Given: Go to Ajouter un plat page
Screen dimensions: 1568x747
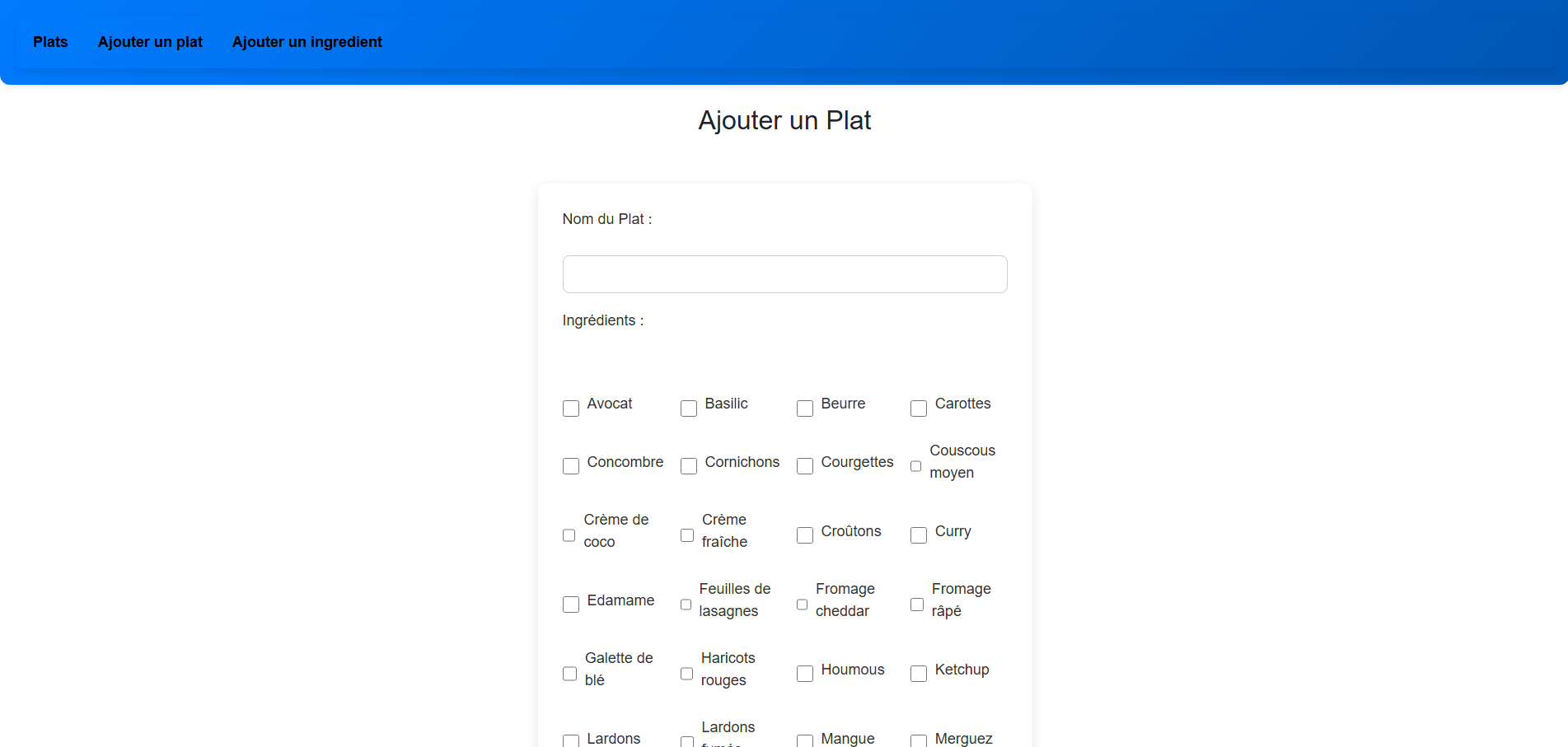Looking at the screenshot, I should coord(150,42).
